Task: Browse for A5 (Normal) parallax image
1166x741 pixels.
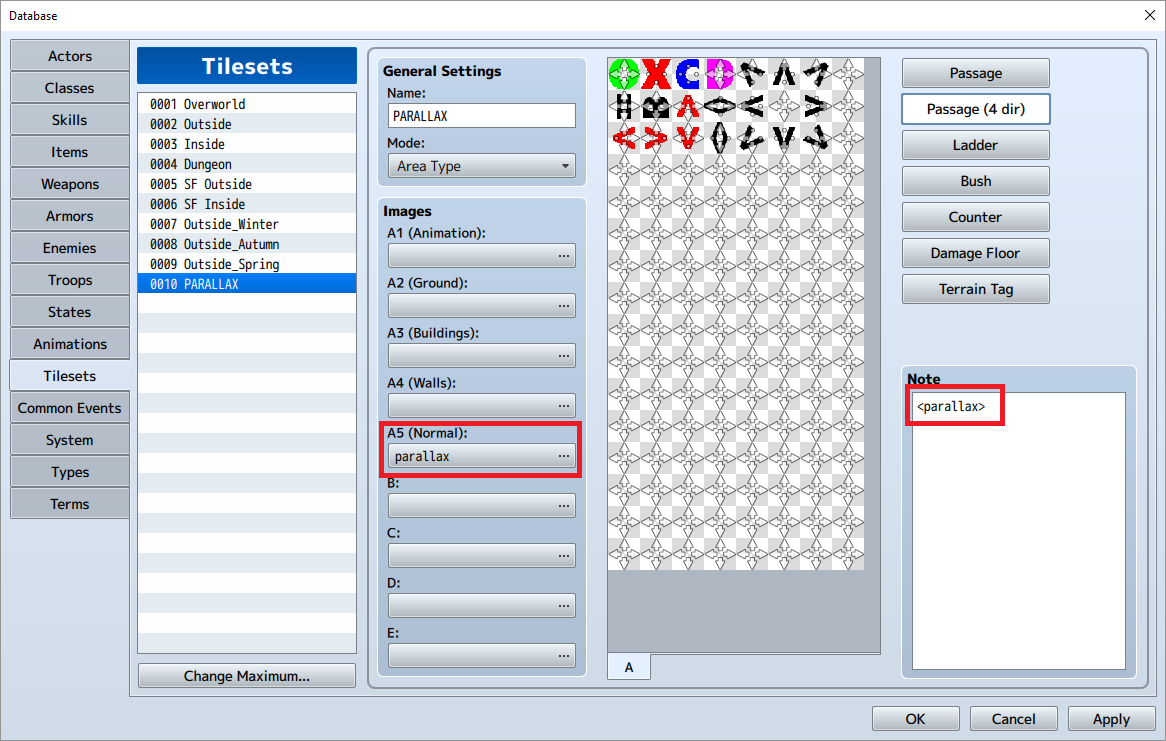Action: click(x=481, y=455)
